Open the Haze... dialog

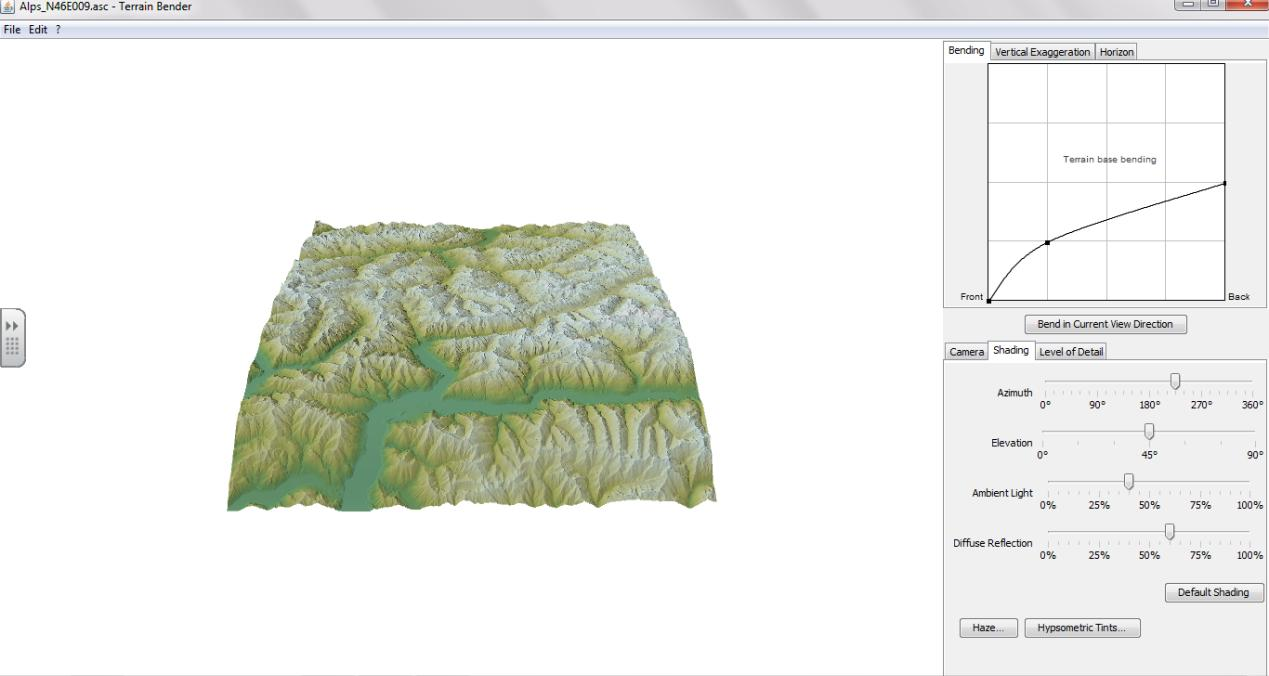click(x=988, y=628)
